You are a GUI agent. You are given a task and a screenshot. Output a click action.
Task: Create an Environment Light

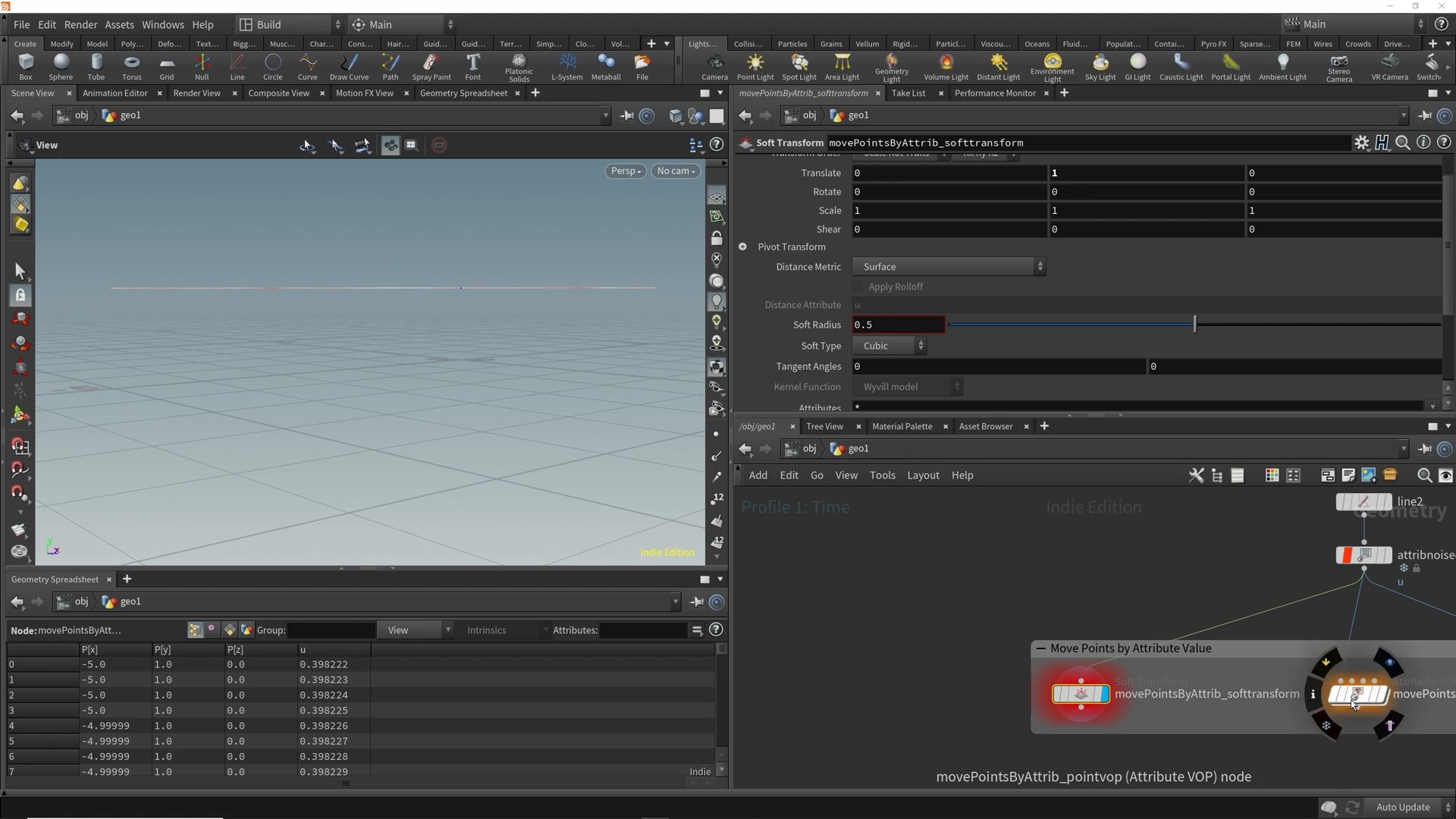coord(1052,68)
